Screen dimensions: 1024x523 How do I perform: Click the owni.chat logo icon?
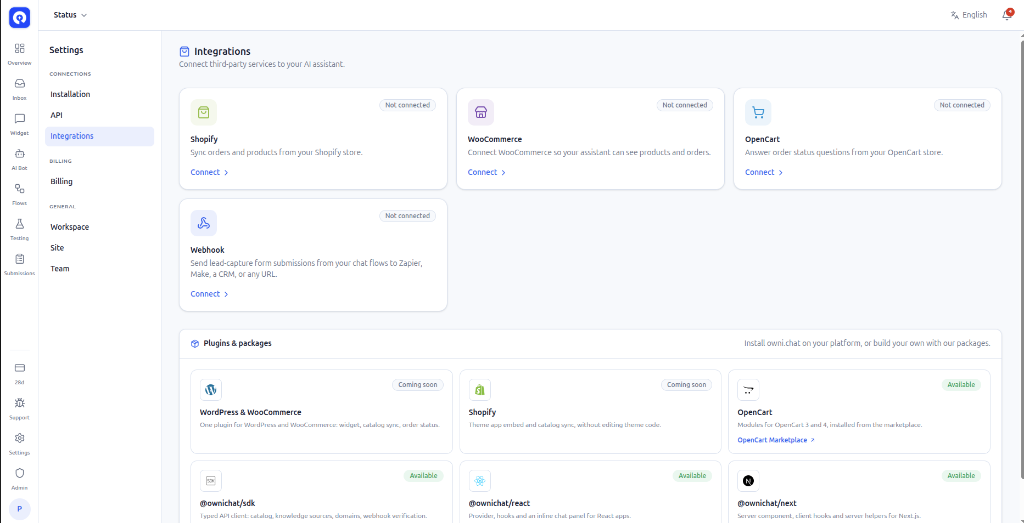pyautogui.click(x=20, y=18)
